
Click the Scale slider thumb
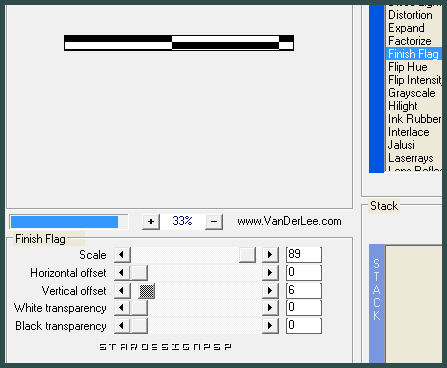click(x=247, y=255)
